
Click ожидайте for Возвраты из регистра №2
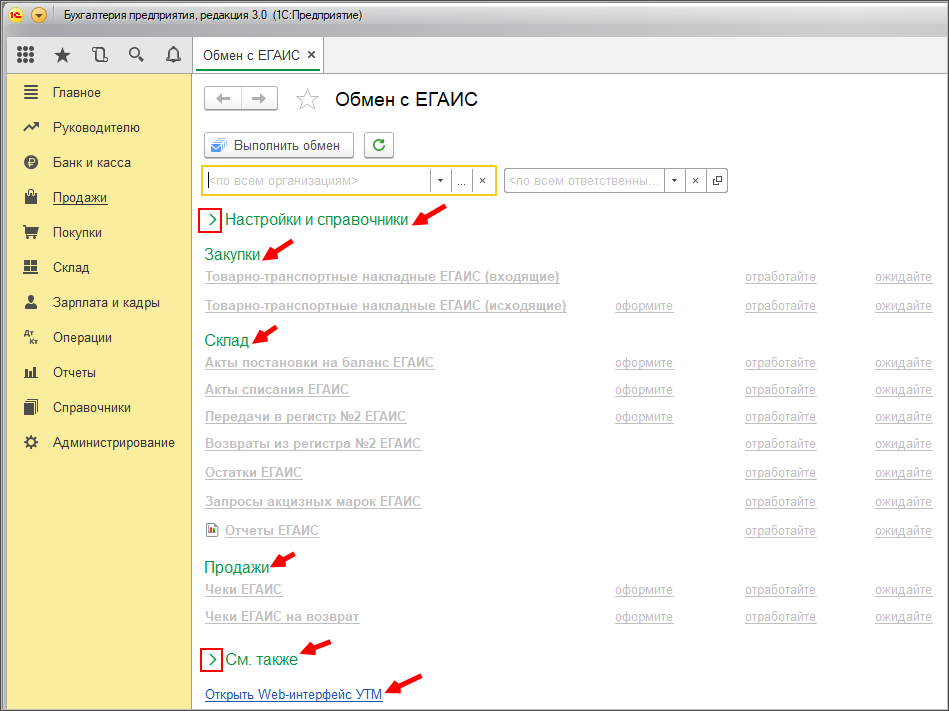903,444
